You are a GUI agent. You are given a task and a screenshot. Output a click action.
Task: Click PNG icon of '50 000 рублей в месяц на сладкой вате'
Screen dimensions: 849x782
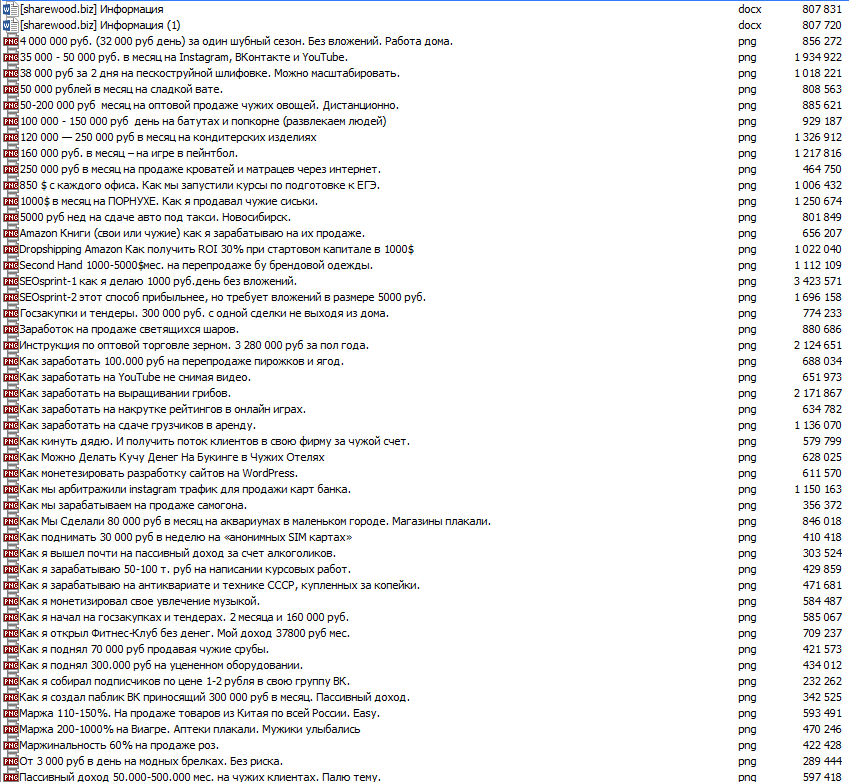click(10, 89)
